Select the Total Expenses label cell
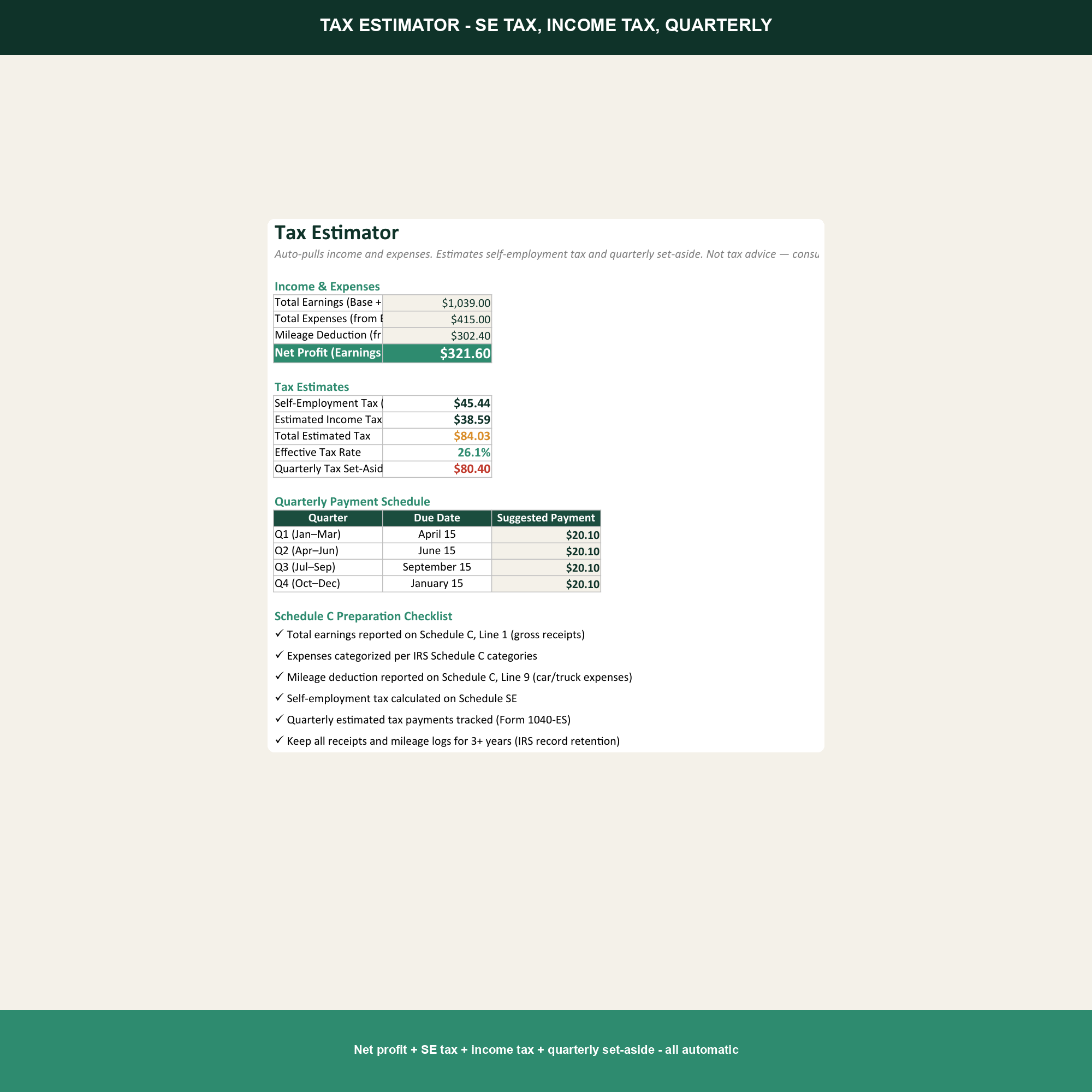 pos(328,319)
